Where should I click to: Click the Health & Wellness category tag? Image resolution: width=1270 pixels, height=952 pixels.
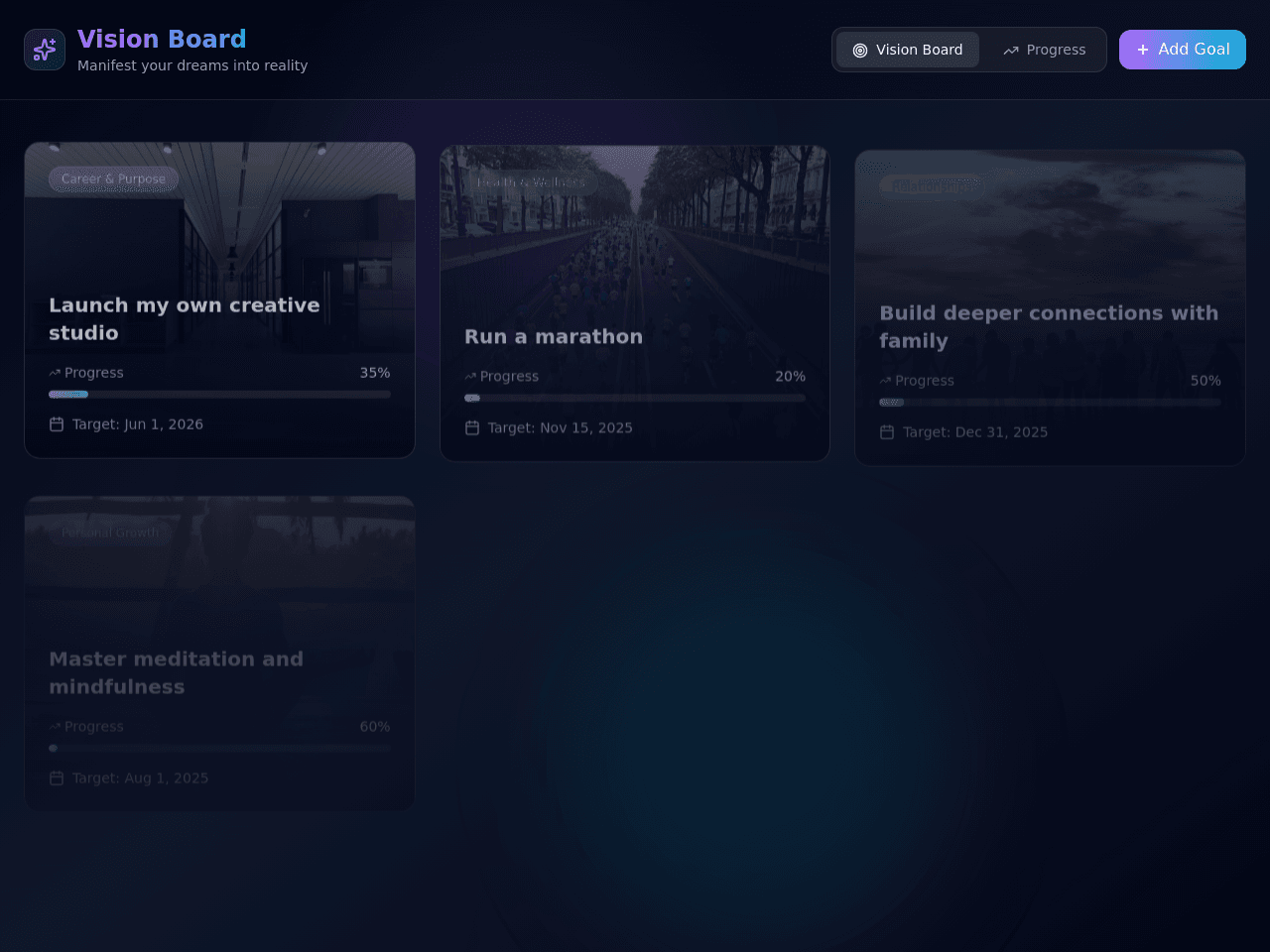pyautogui.click(x=531, y=182)
